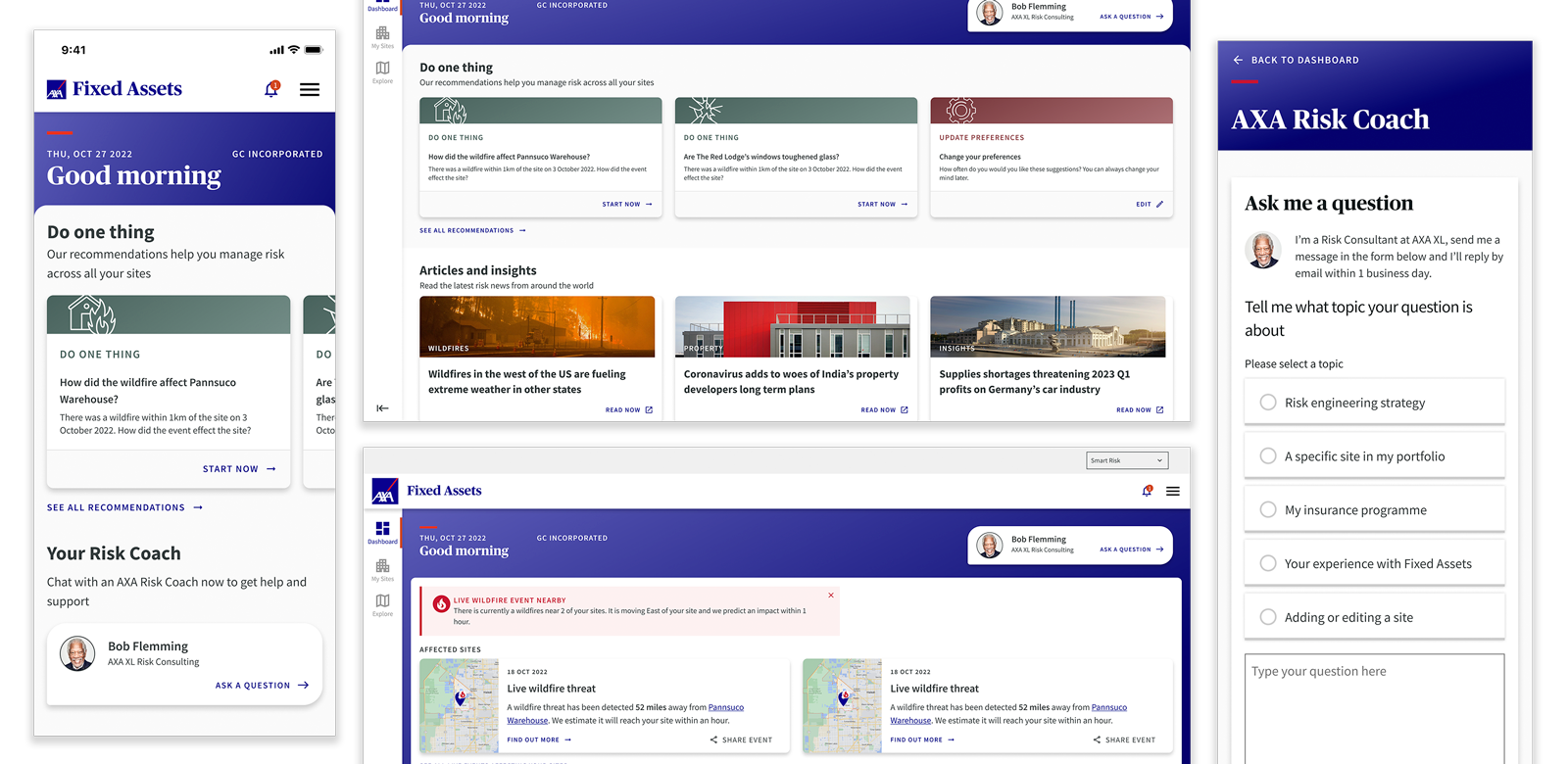The height and width of the screenshot is (764, 1568).
Task: Open the Smart Risk dropdown
Action: point(1128,460)
